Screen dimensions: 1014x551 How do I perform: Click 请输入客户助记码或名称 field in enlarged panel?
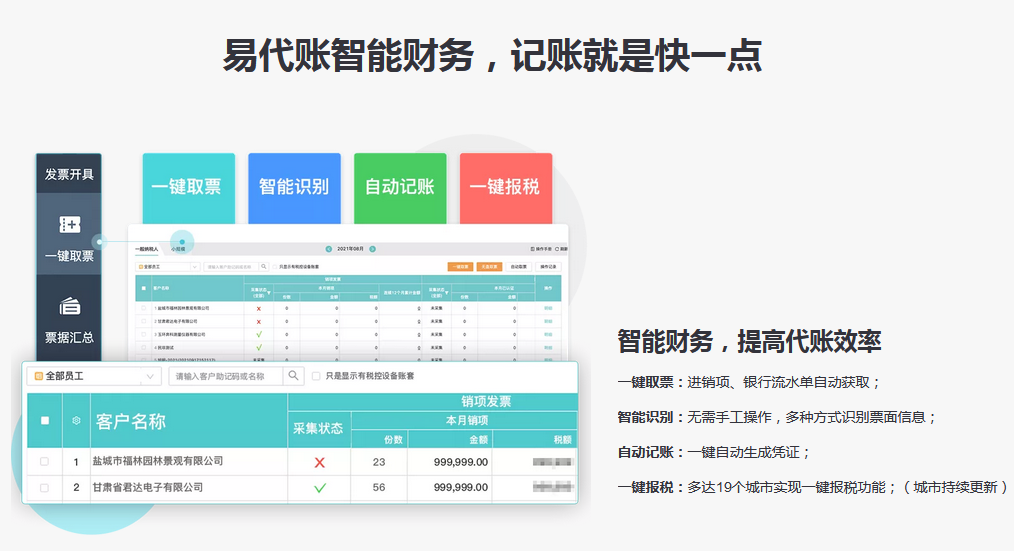226,376
